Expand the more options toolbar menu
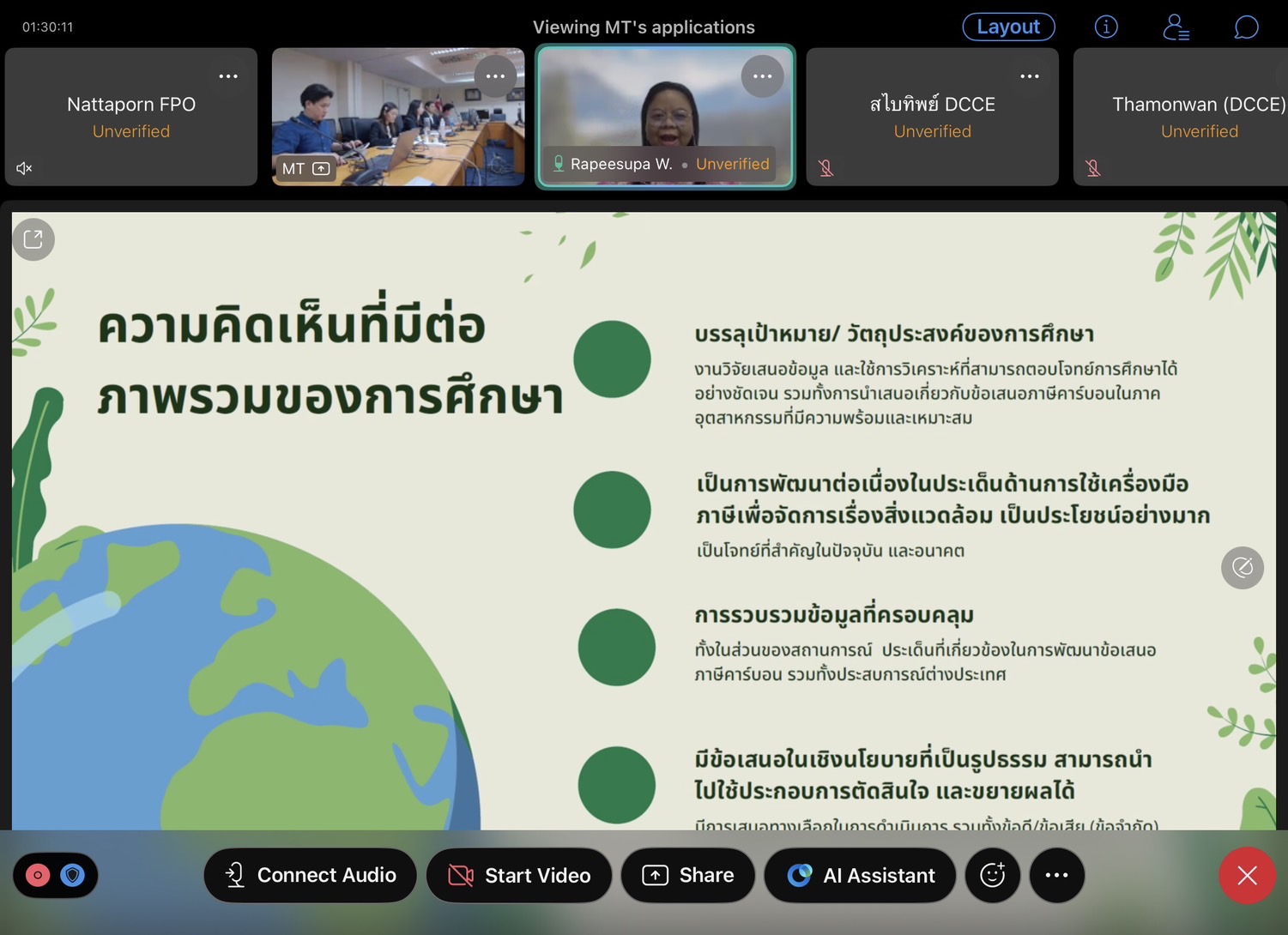Image resolution: width=1288 pixels, height=935 pixels. [1056, 875]
